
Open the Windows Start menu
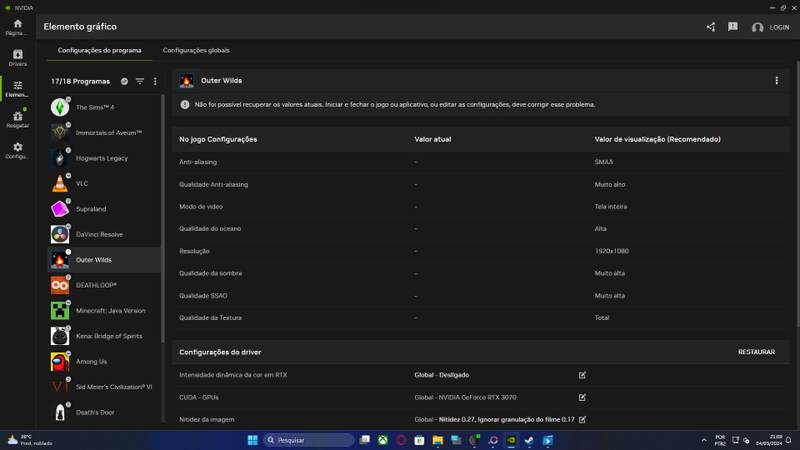tap(253, 440)
